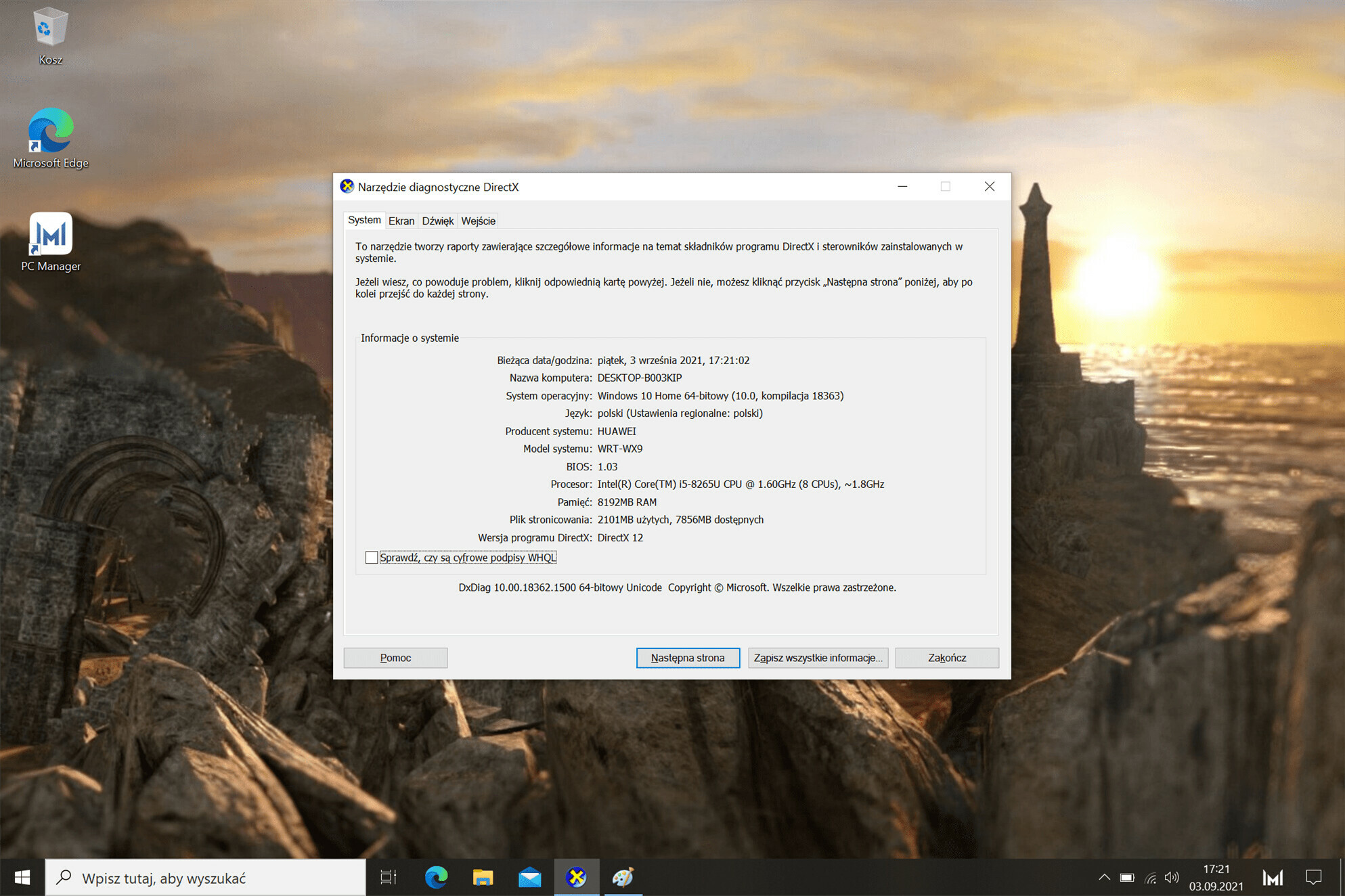Show hidden system tray icons
The width and height of the screenshot is (1345, 896).
pyautogui.click(x=1104, y=878)
